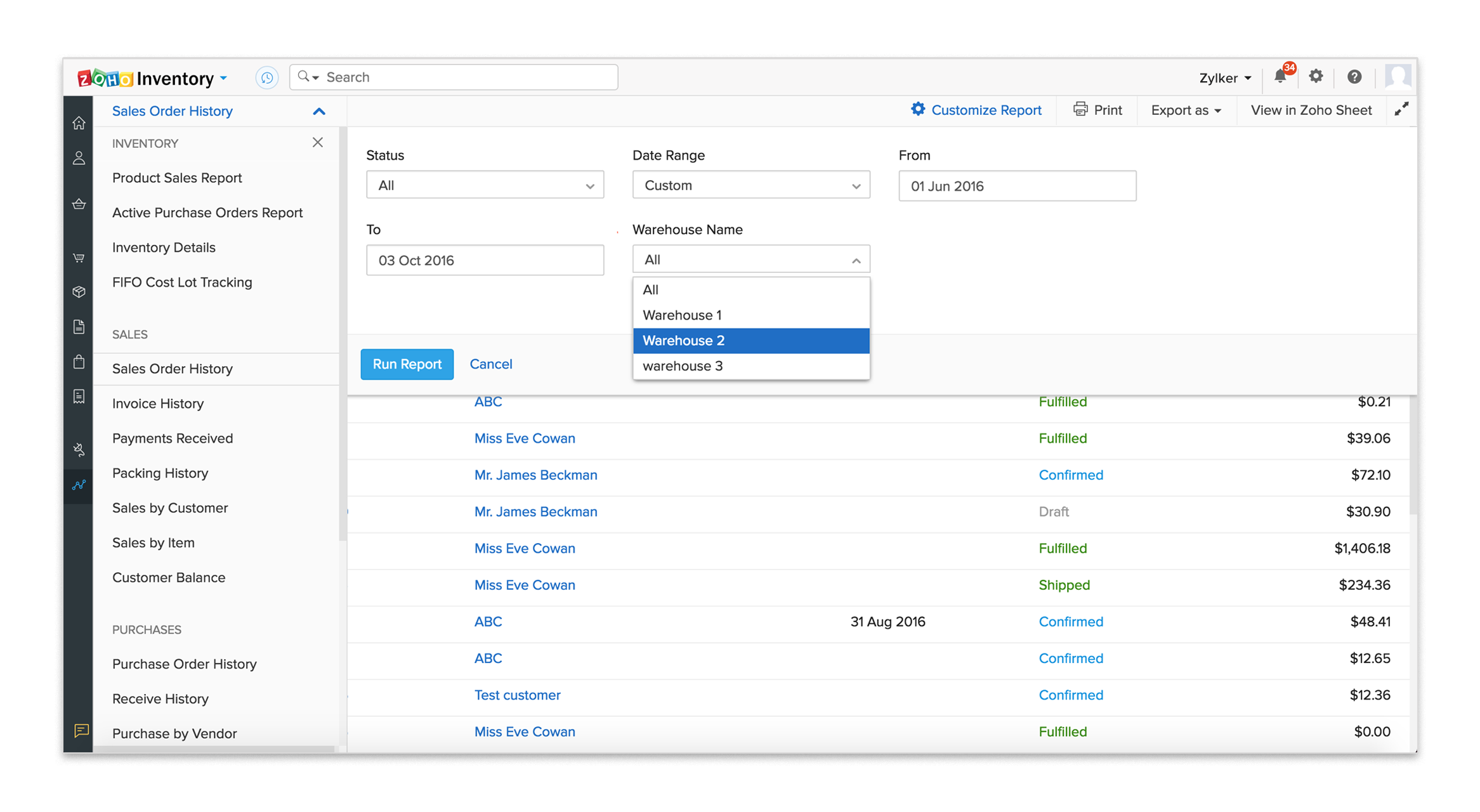The image size is (1480, 812).
Task: Open Contacts via the person icon
Action: point(79,158)
